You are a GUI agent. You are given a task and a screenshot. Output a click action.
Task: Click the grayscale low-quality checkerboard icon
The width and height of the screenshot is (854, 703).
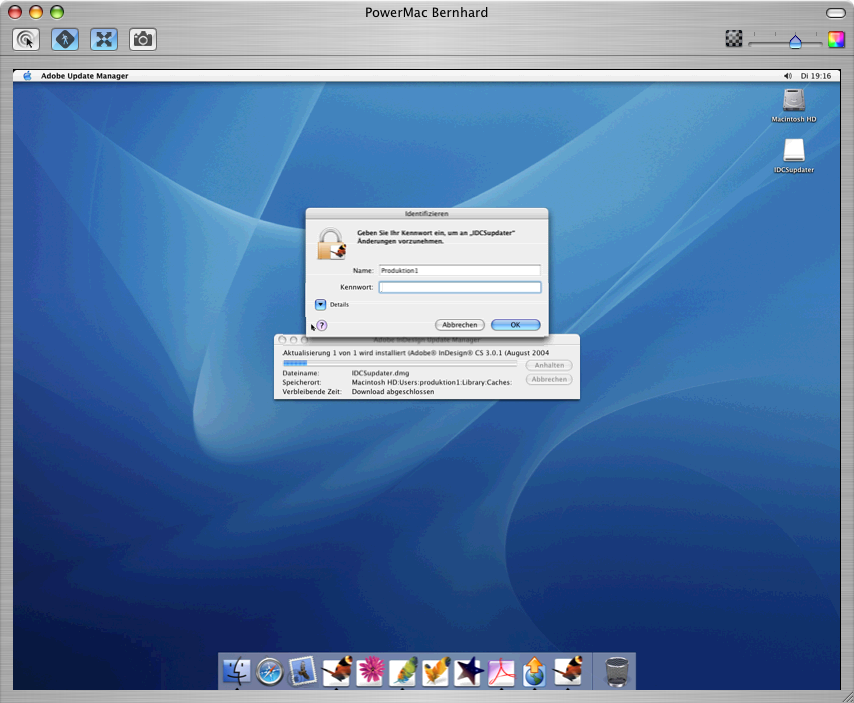click(x=734, y=39)
